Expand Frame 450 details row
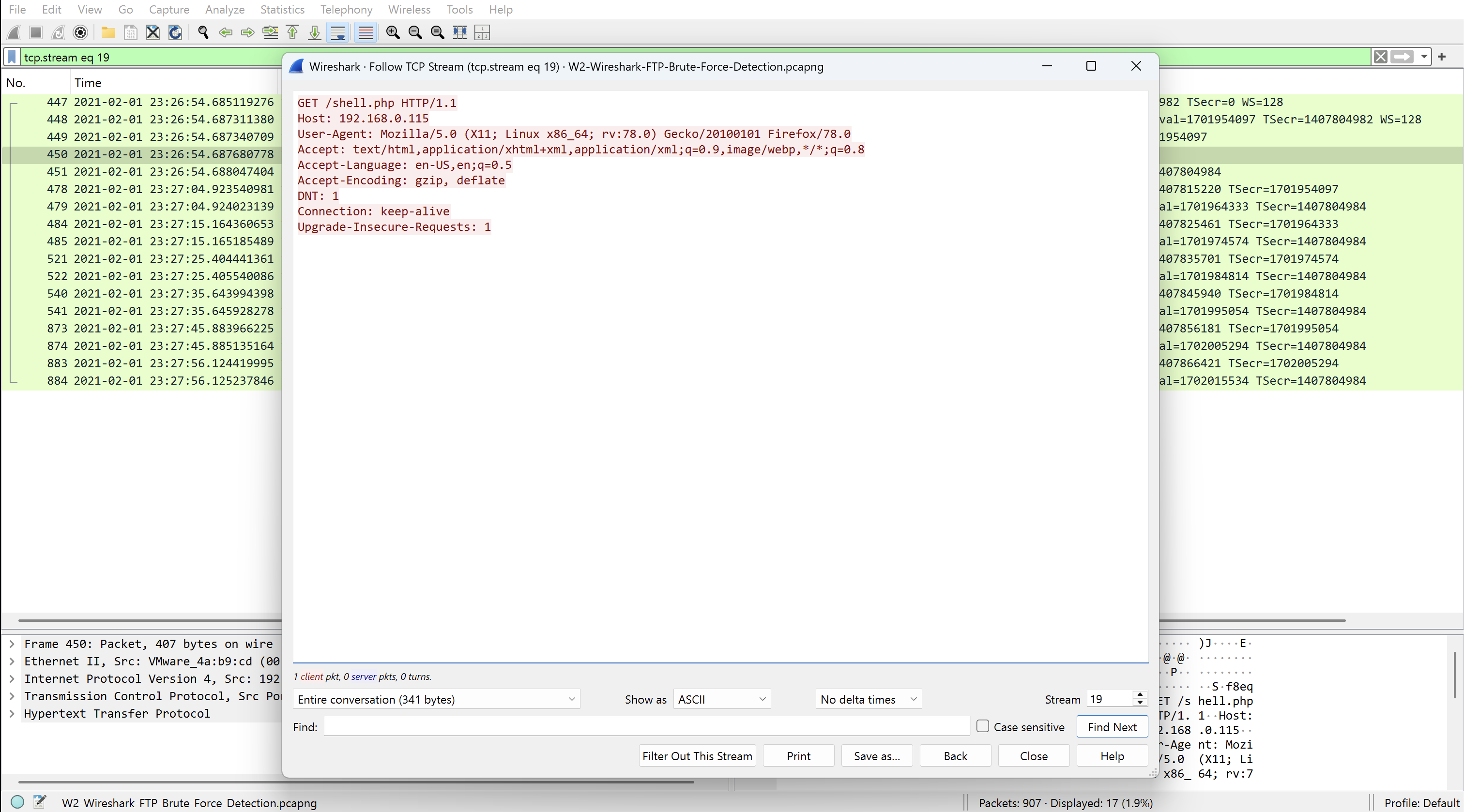The image size is (1464, 812). click(11, 644)
